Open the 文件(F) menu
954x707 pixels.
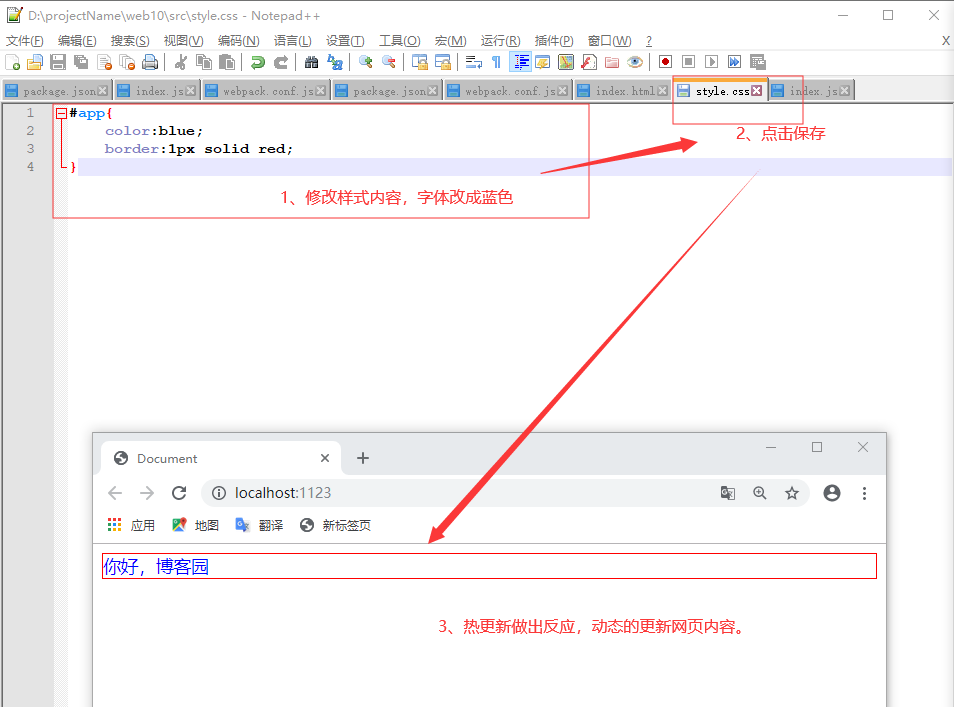(25, 41)
